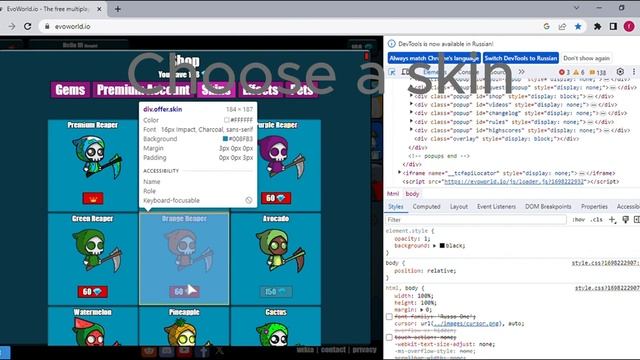Open the Chrome profile avatar
This screenshot has height=360, width=640.
pyautogui.click(x=629, y=27)
